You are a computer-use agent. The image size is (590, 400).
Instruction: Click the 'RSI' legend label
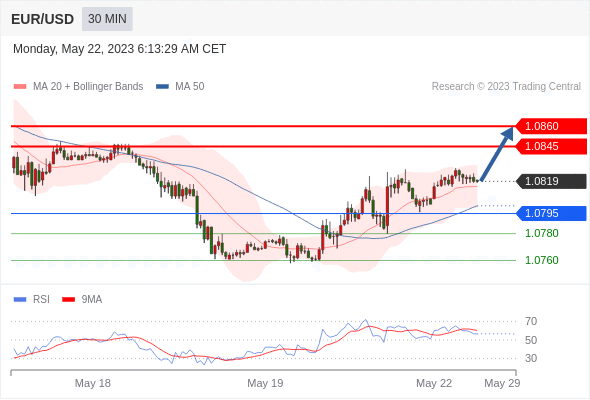[41, 300]
